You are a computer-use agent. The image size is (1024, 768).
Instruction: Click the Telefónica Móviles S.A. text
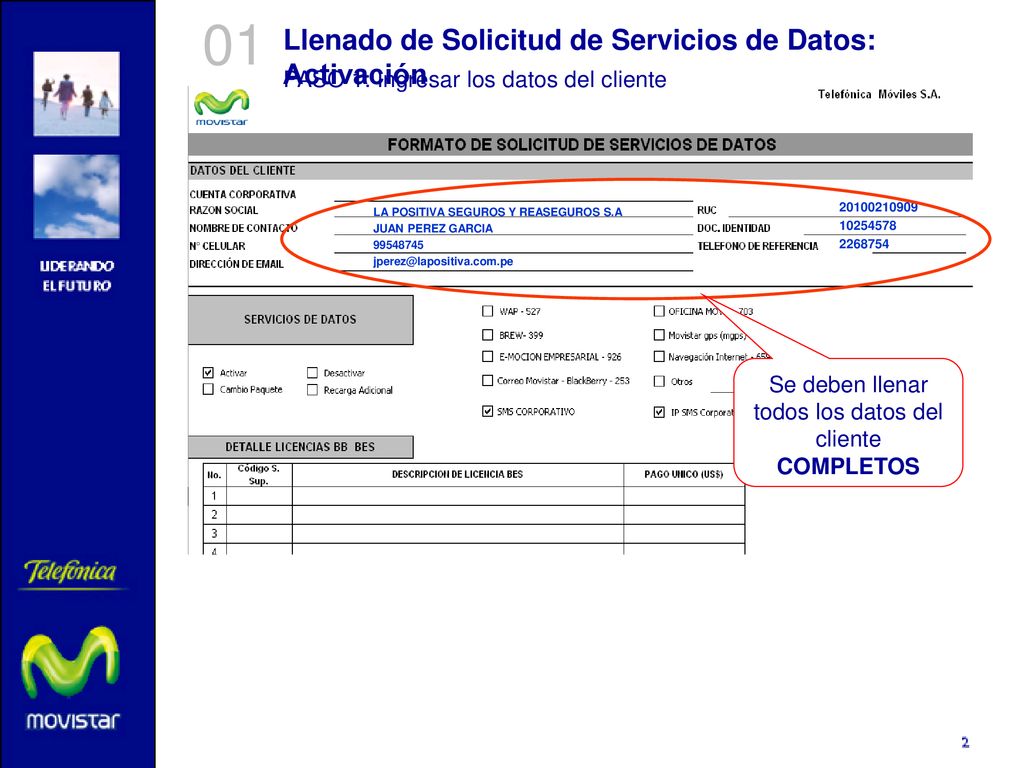(879, 94)
